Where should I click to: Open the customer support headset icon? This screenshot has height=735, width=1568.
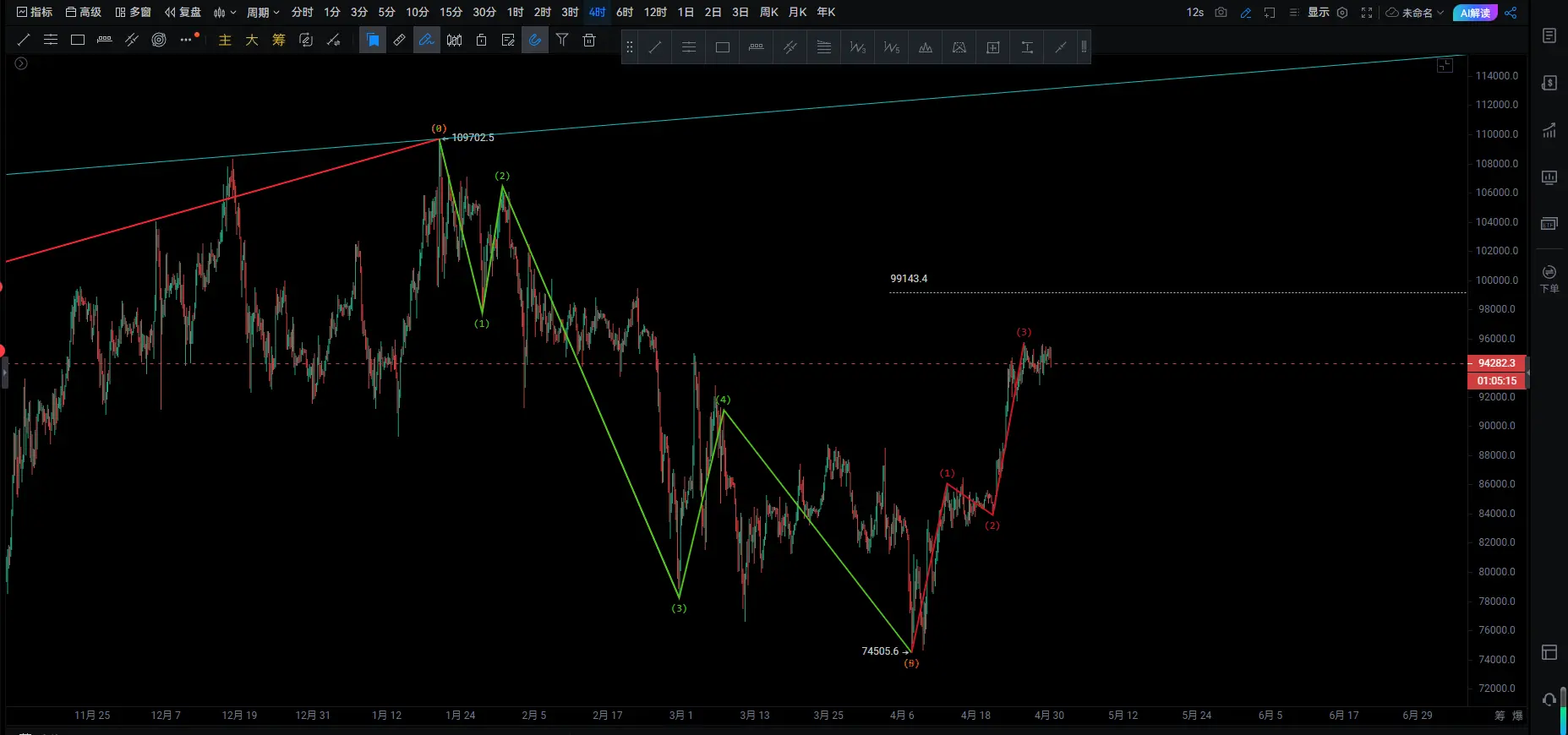coord(1549,699)
